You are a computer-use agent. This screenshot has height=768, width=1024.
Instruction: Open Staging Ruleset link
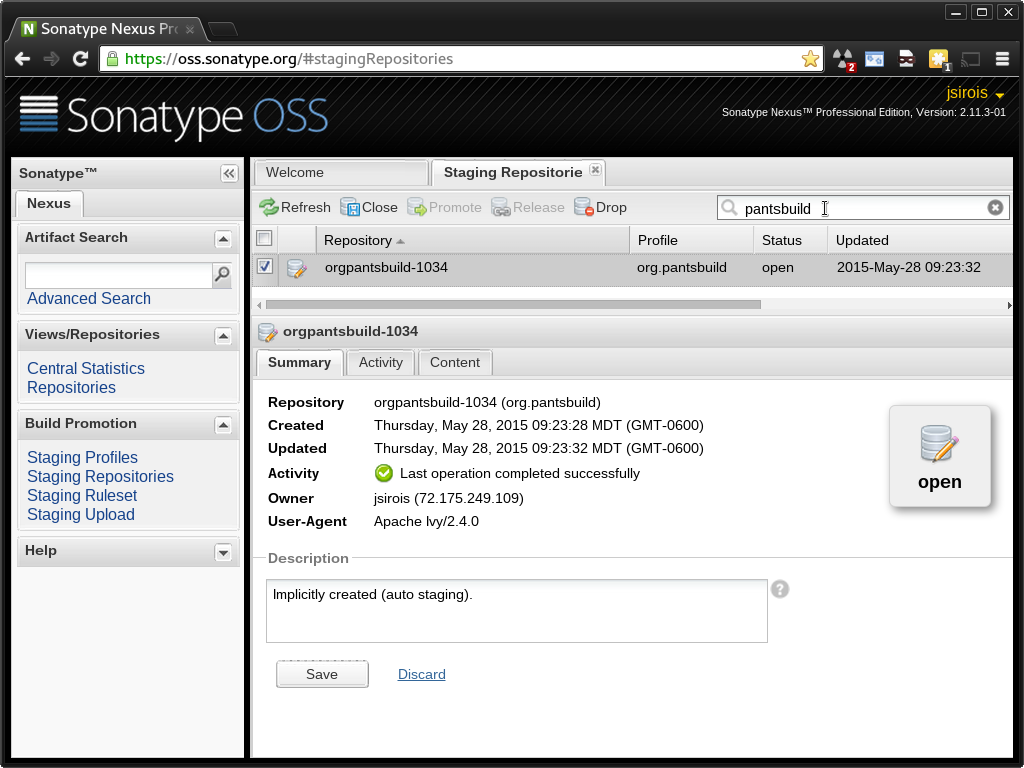82,495
